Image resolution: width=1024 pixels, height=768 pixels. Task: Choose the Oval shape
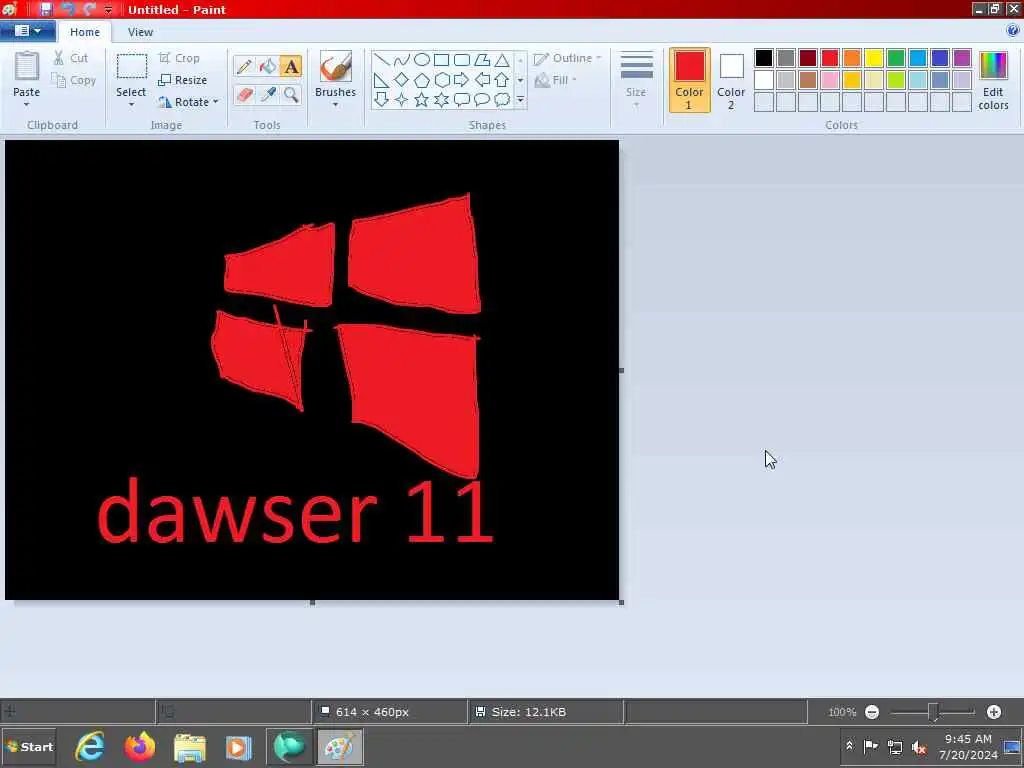[422, 60]
